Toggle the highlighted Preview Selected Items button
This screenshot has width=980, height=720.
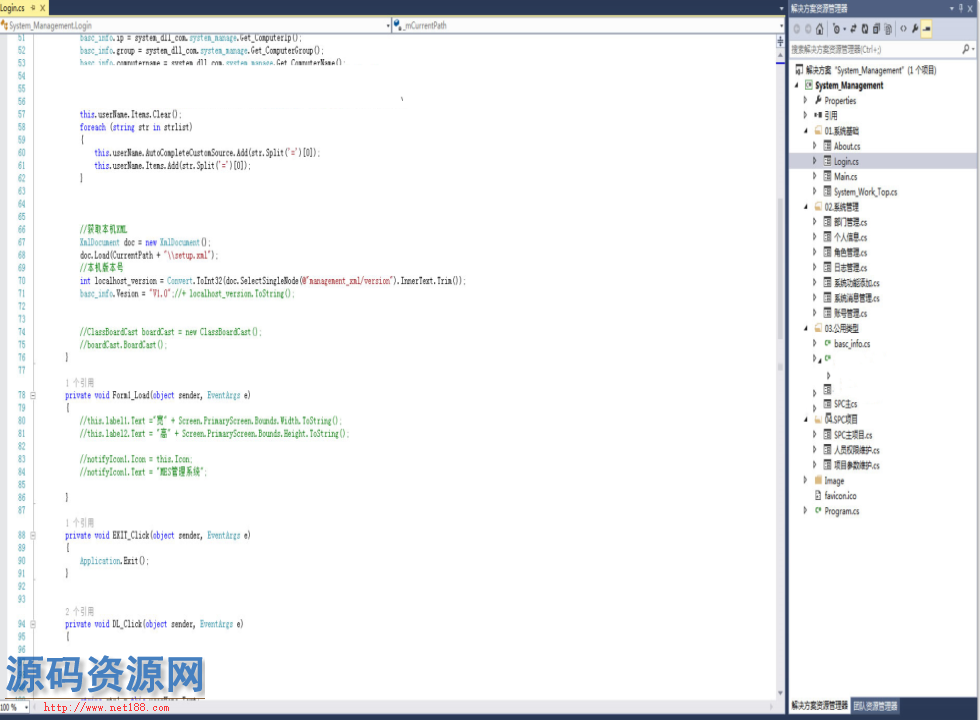tap(926, 29)
